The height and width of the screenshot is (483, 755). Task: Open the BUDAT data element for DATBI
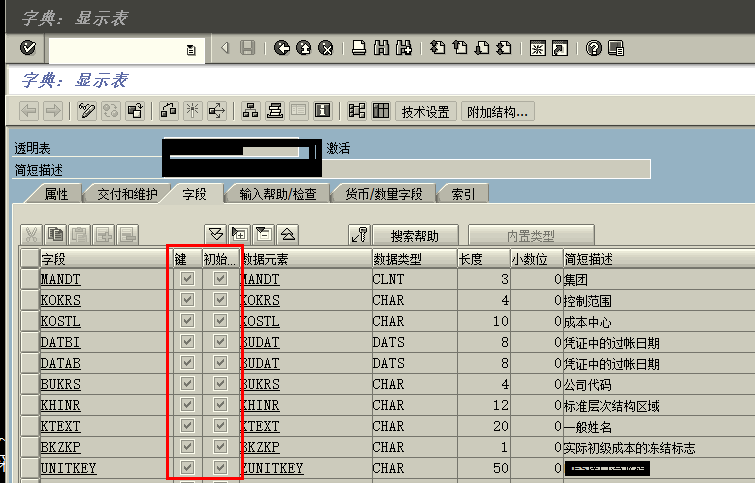(260, 342)
